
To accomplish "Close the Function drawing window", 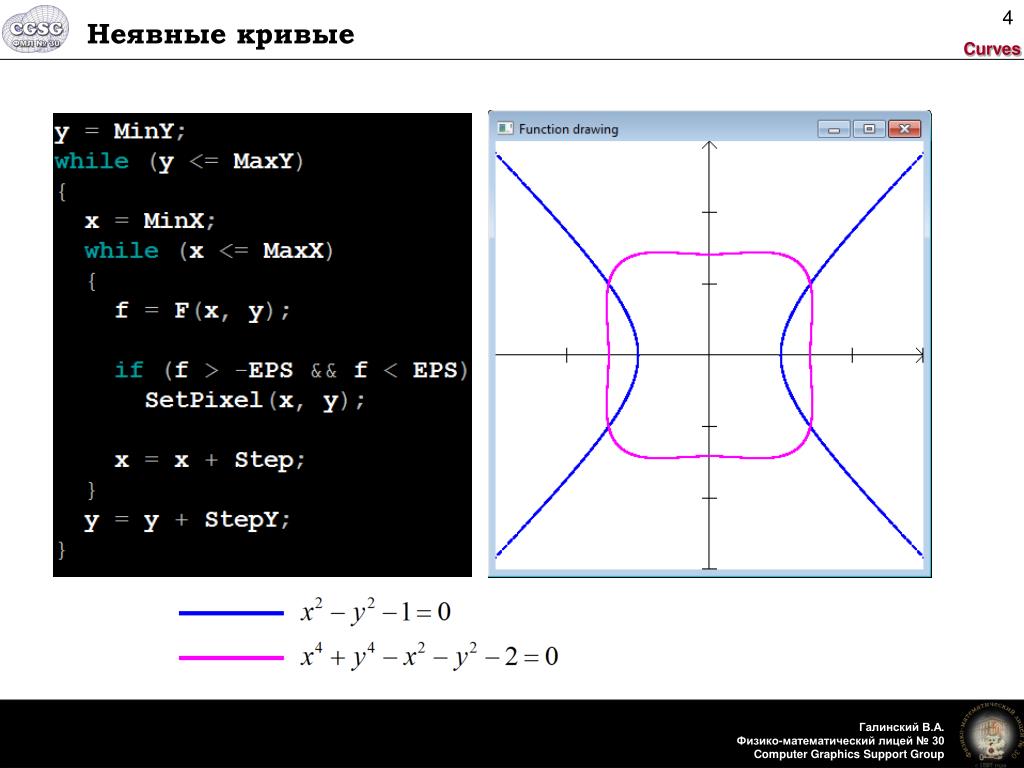I will 904,129.
